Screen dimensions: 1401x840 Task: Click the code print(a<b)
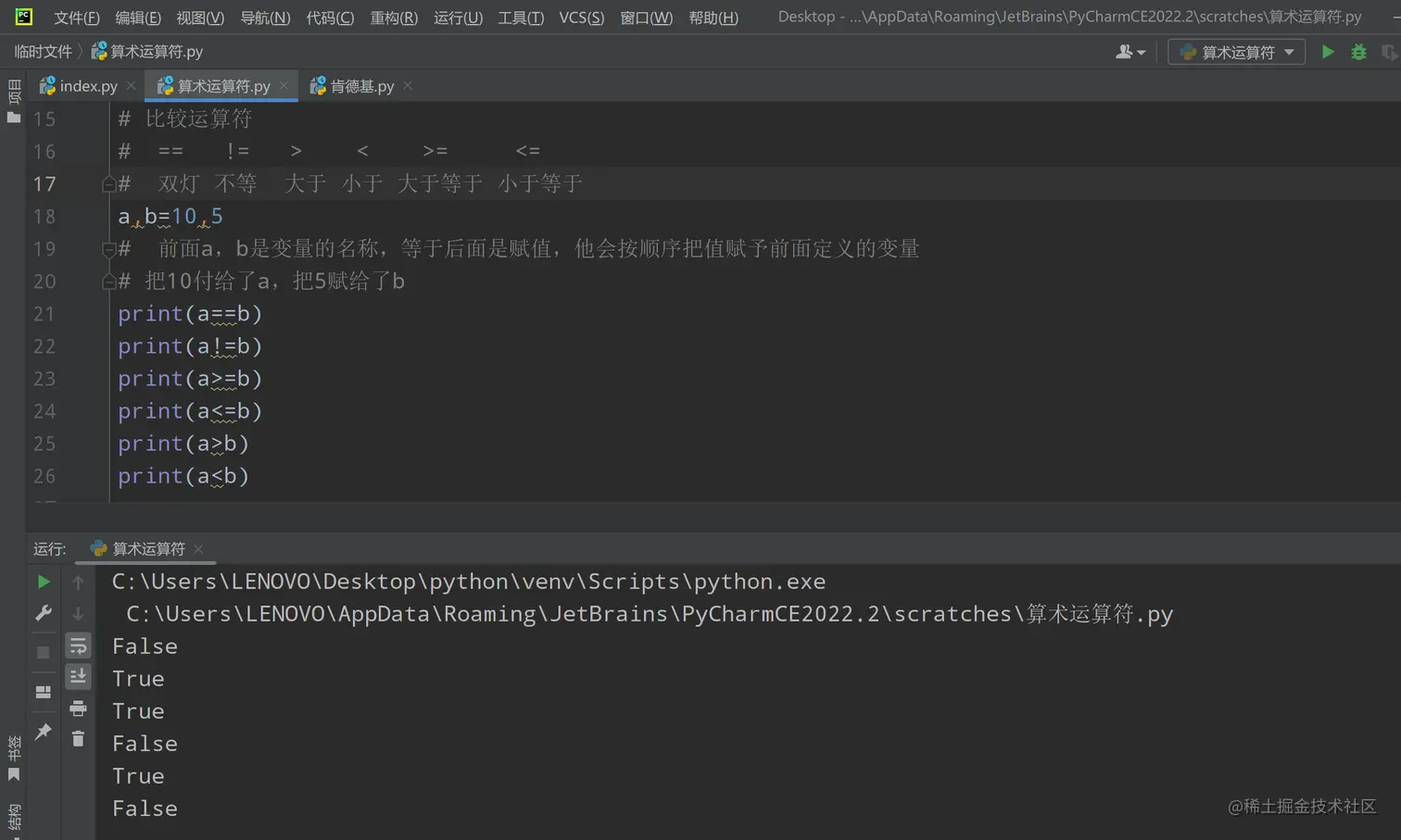(x=183, y=476)
